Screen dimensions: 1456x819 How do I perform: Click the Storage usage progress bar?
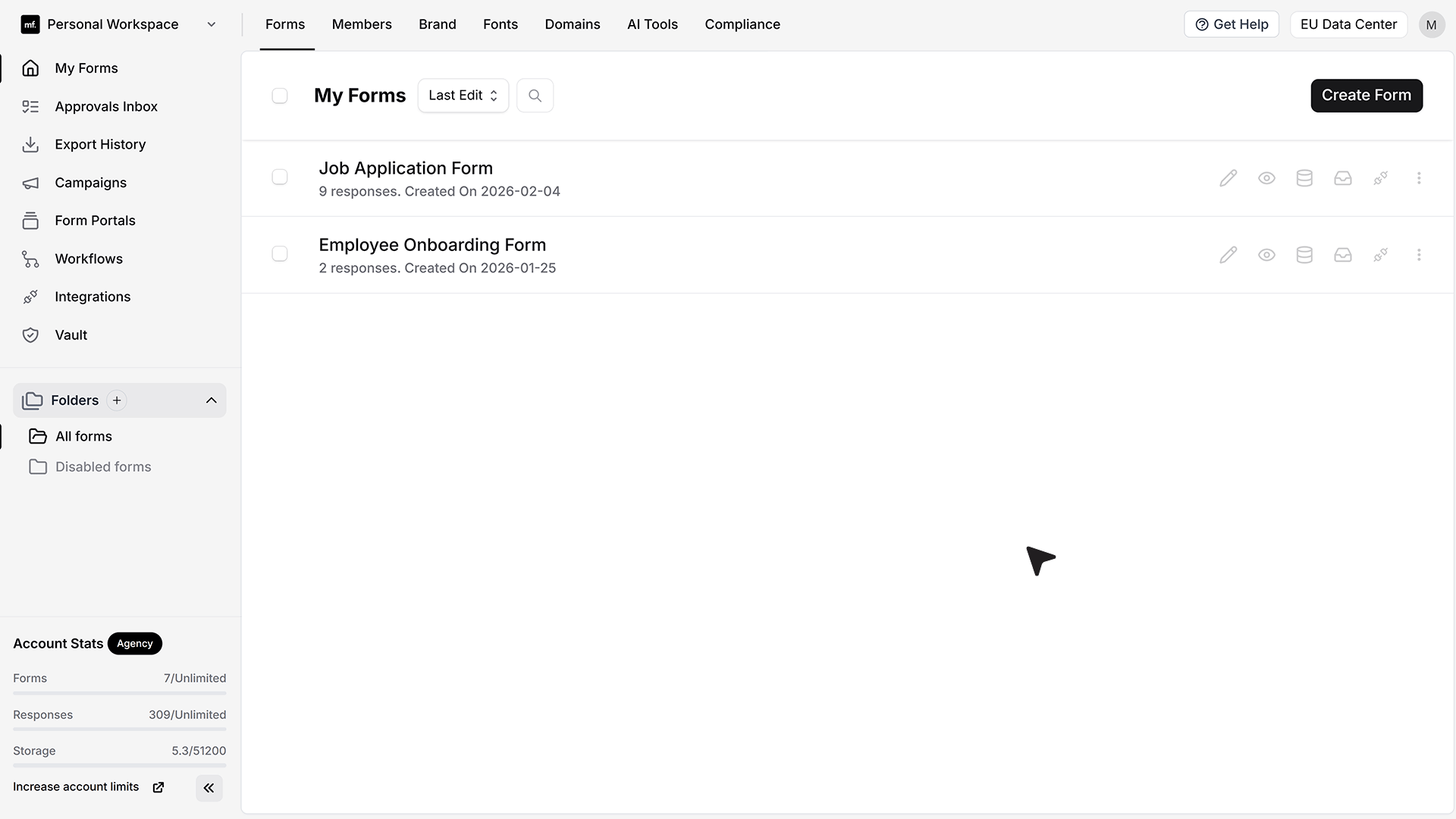tap(120, 766)
